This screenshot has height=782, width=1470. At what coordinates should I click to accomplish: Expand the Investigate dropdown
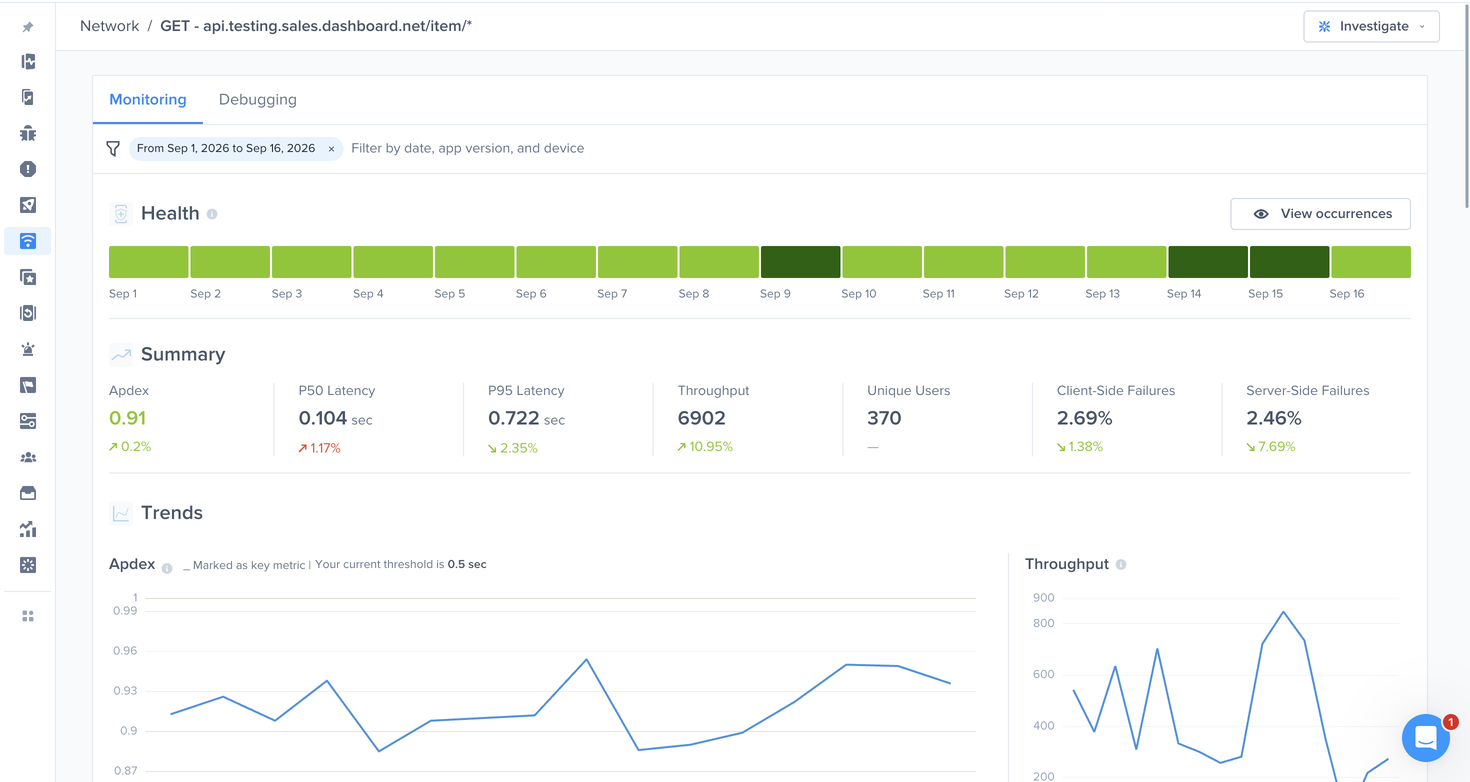point(1371,26)
